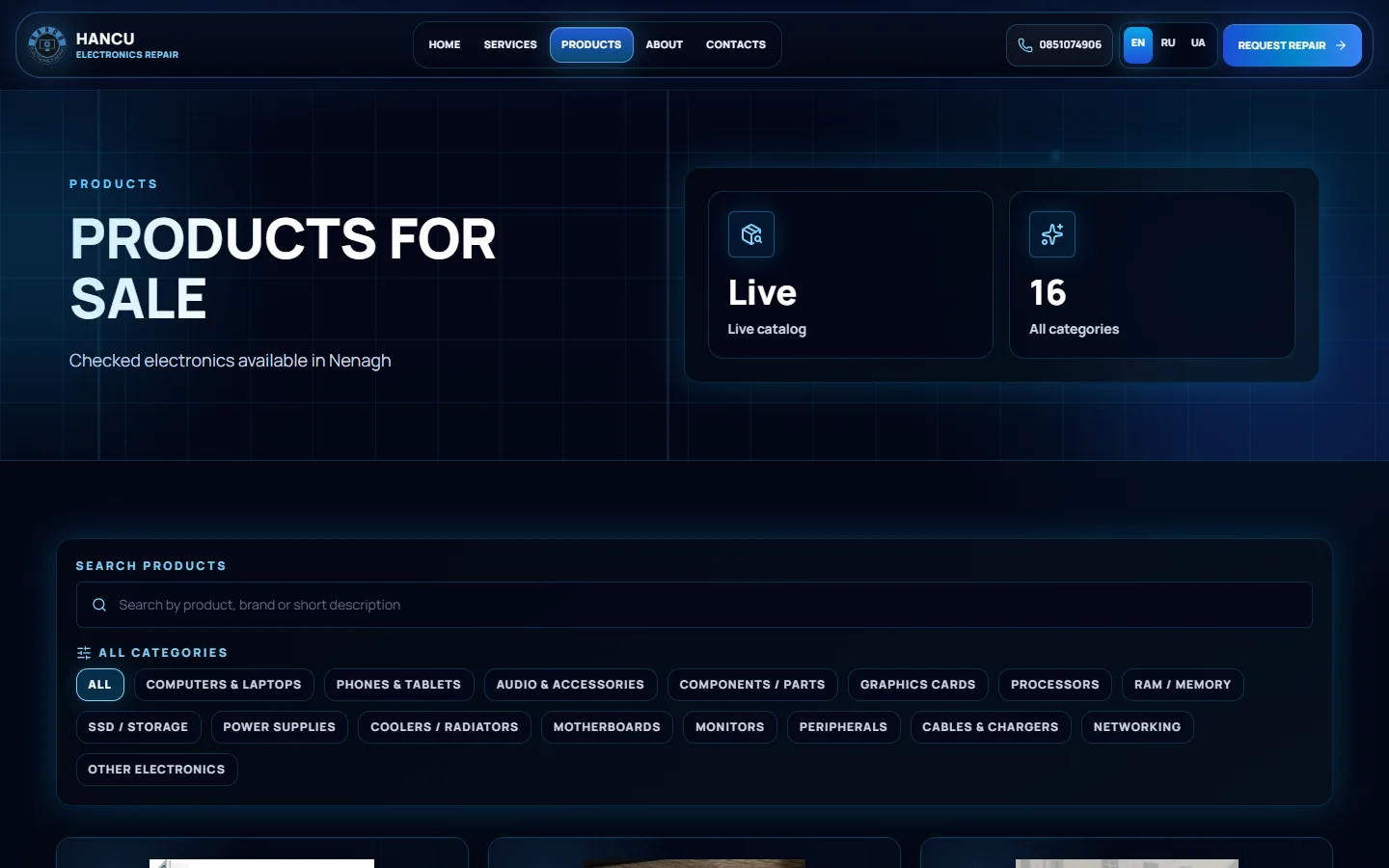Switch language to EN
The image size is (1389, 868).
1138,43
